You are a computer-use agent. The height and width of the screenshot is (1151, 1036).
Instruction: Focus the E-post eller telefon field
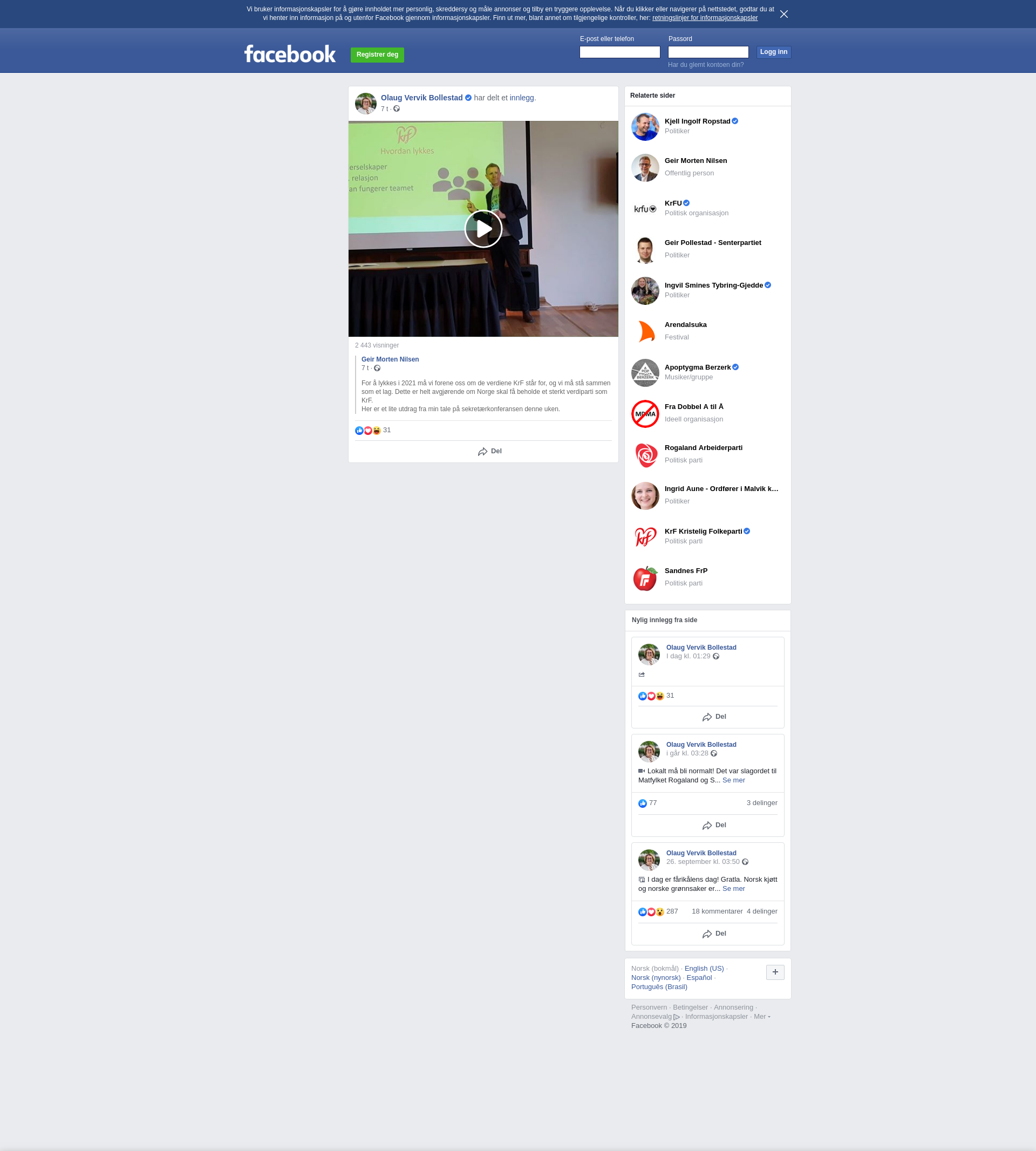pyautogui.click(x=619, y=52)
